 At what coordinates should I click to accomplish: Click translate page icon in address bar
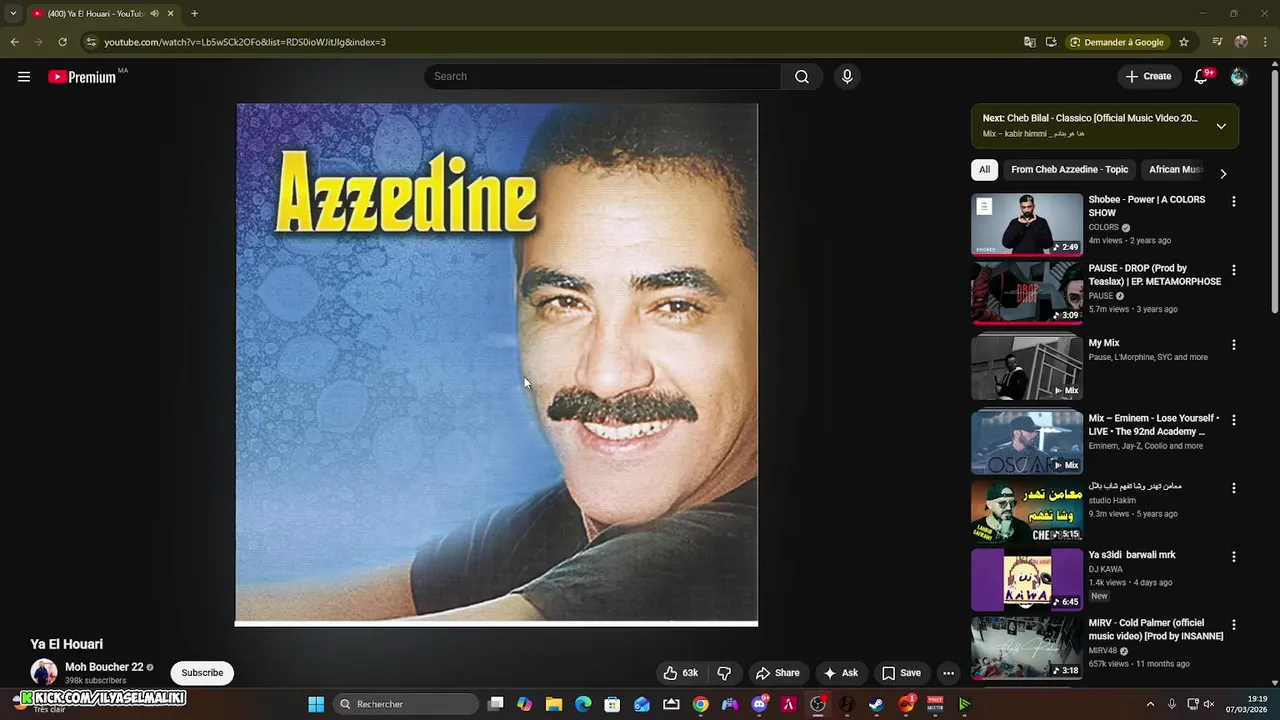(x=1030, y=42)
